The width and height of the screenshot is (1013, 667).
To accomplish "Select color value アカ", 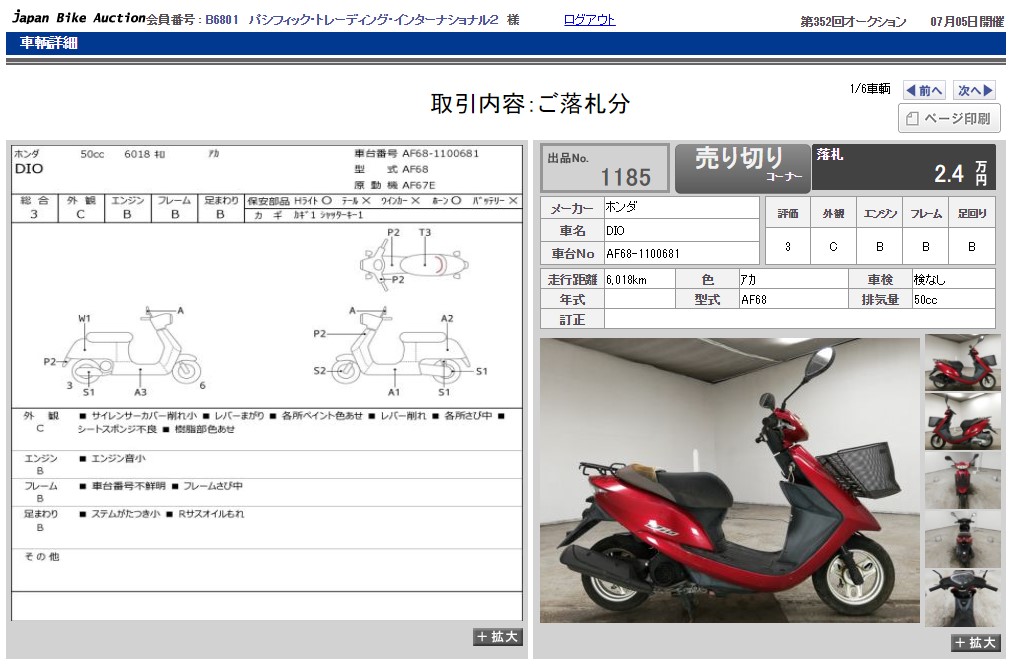I will click(x=748, y=280).
